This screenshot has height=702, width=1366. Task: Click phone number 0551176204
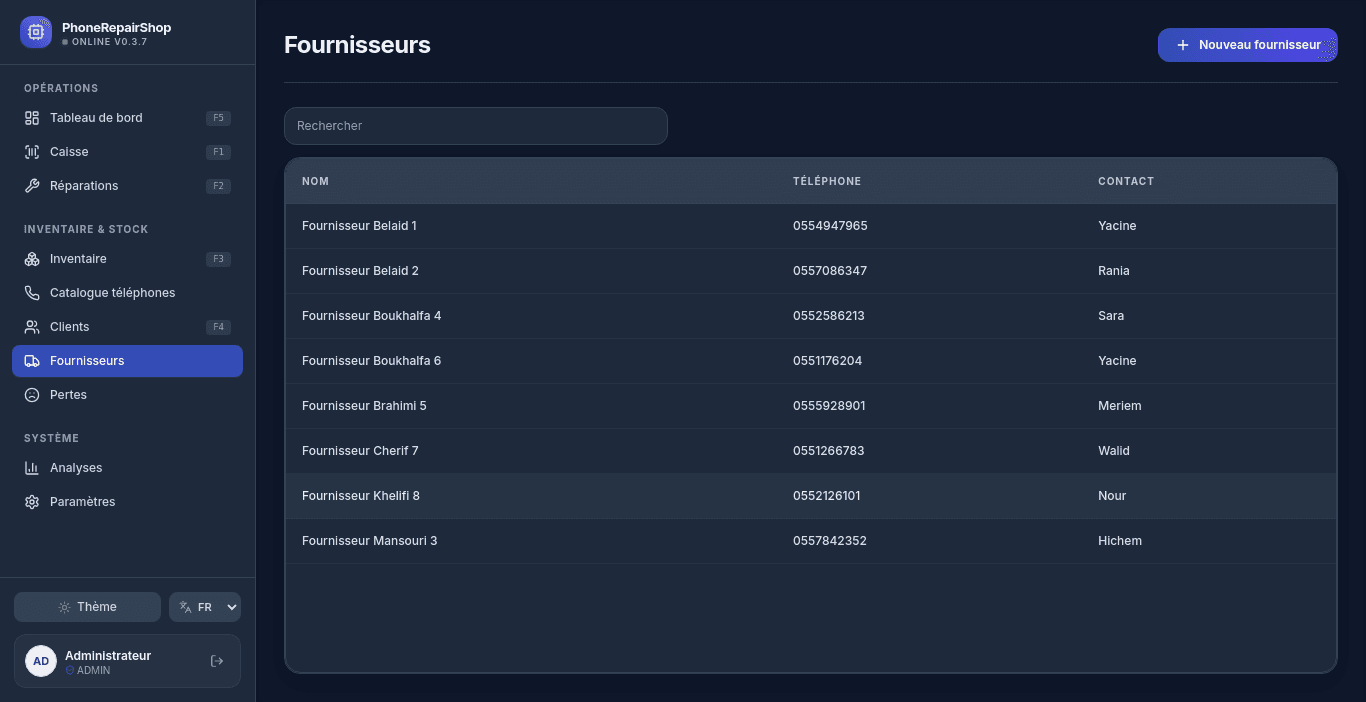click(827, 361)
